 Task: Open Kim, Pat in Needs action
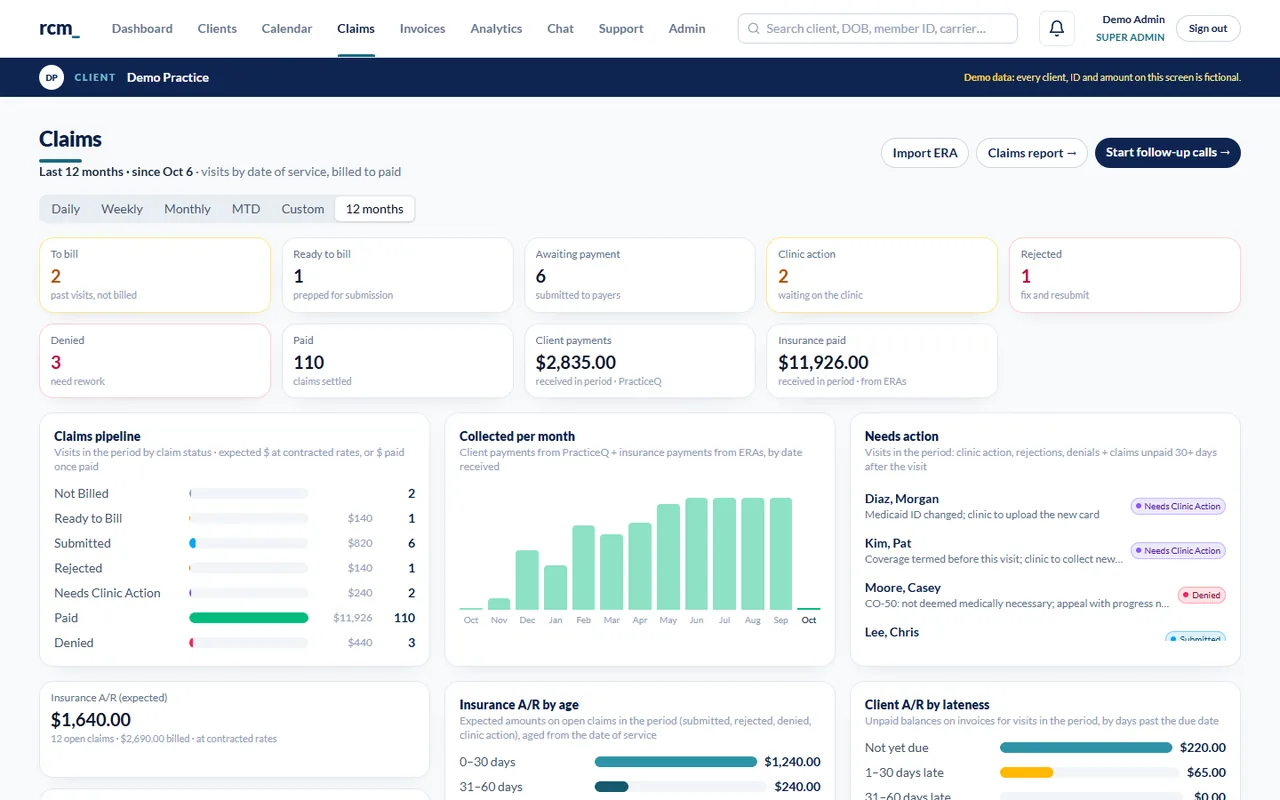1045,551
